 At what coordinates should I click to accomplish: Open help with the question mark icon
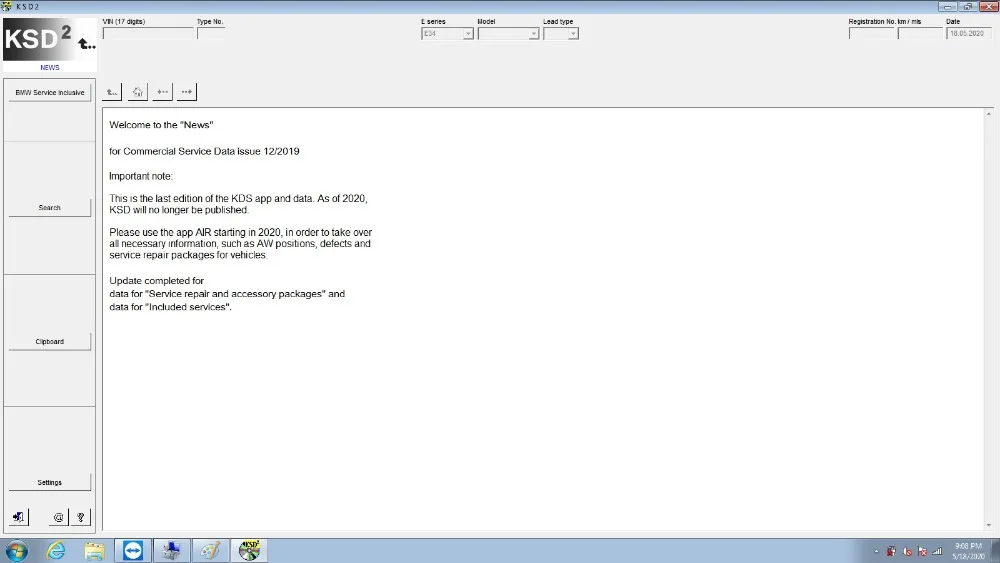pos(81,517)
